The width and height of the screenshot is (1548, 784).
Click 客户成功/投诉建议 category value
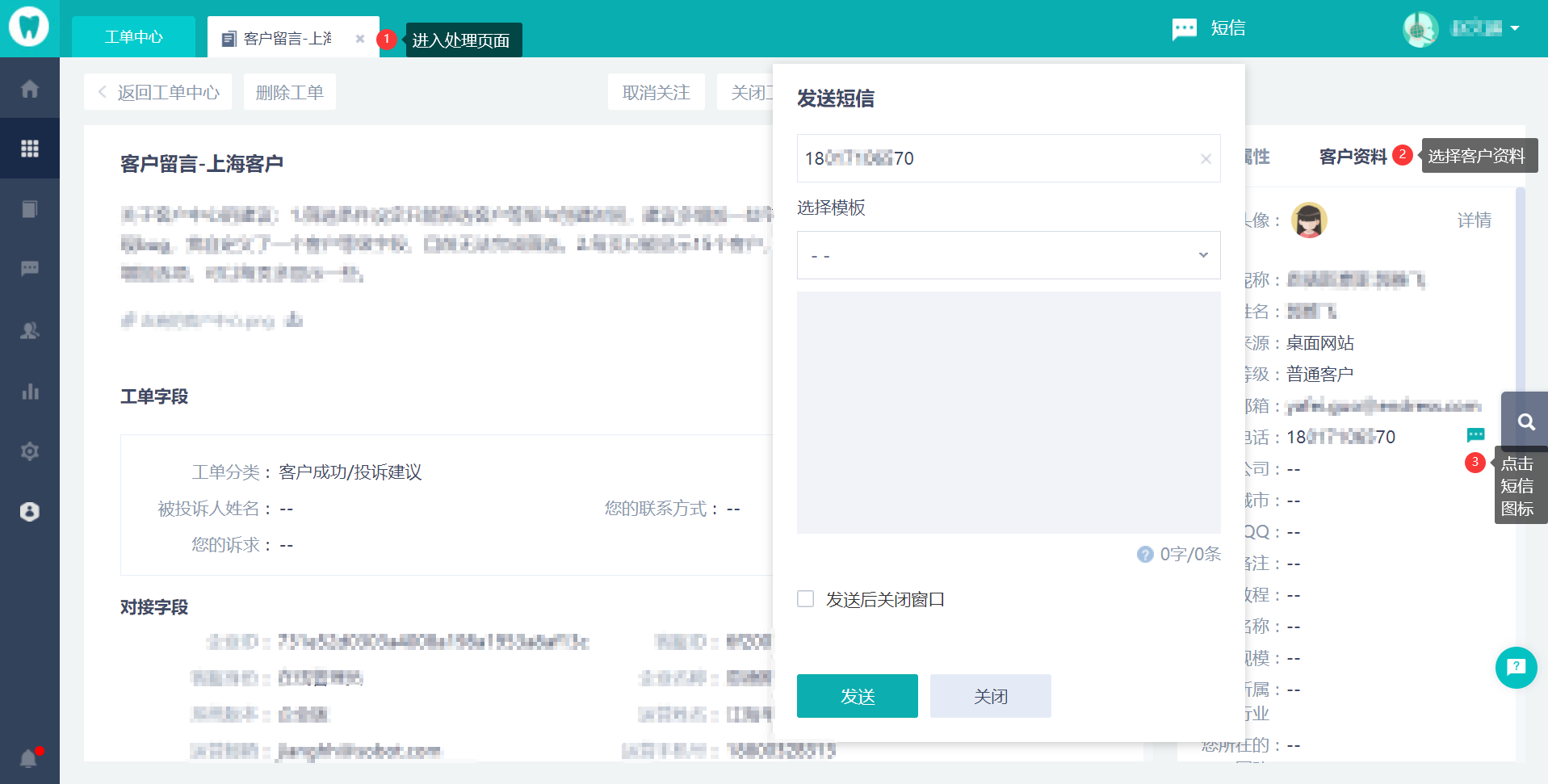point(350,472)
